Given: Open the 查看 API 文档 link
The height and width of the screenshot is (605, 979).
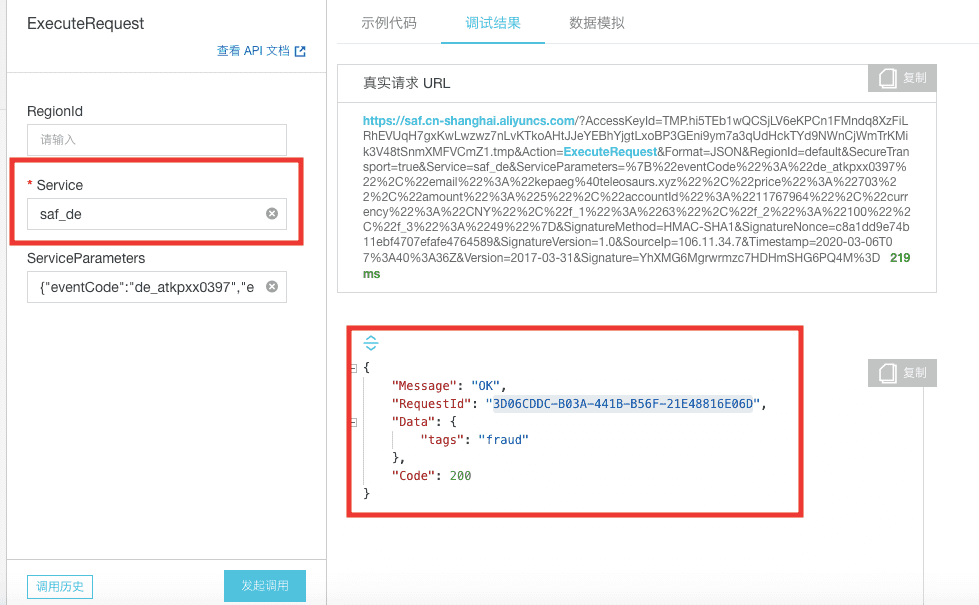Looking at the screenshot, I should 261,51.
